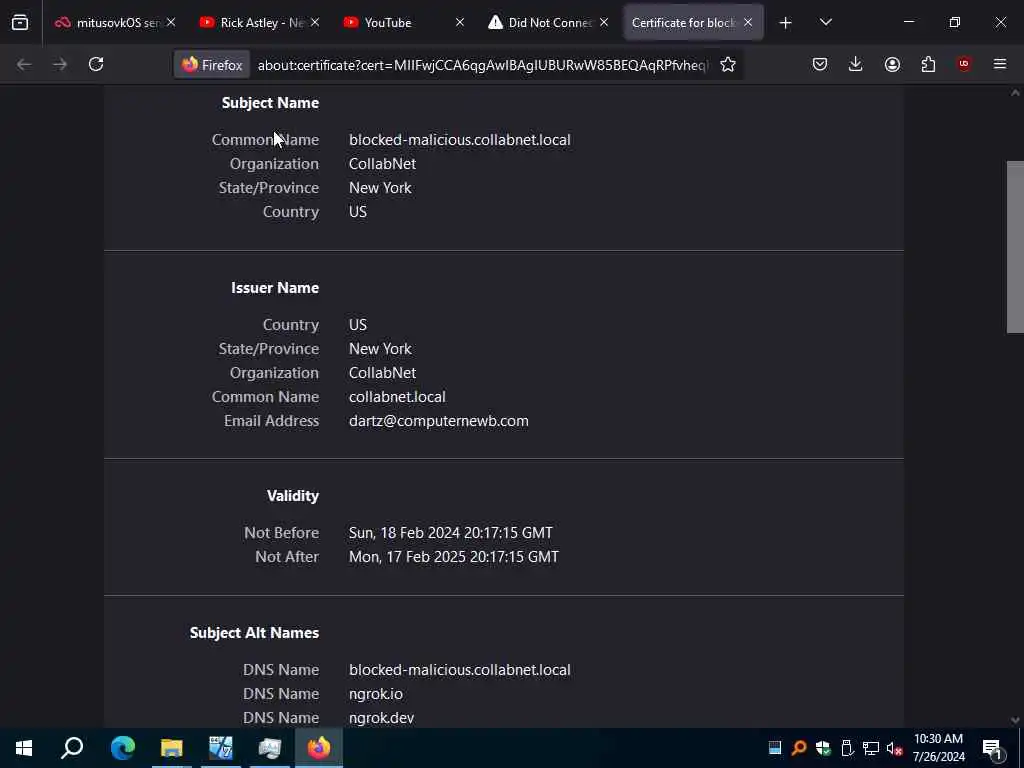Click the Firefox identity badge
The image size is (1024, 768).
pyautogui.click(x=212, y=65)
